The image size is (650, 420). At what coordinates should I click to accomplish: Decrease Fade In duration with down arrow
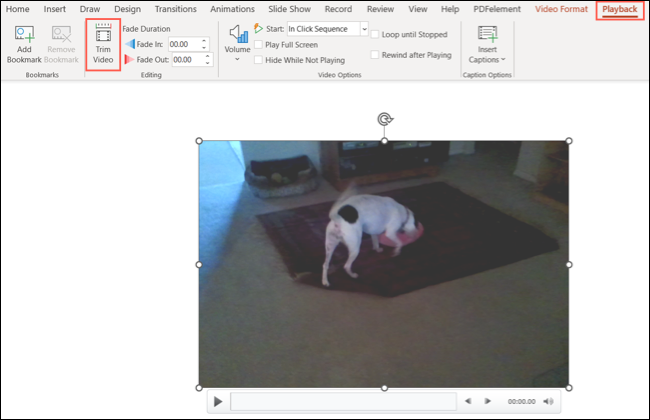click(204, 48)
